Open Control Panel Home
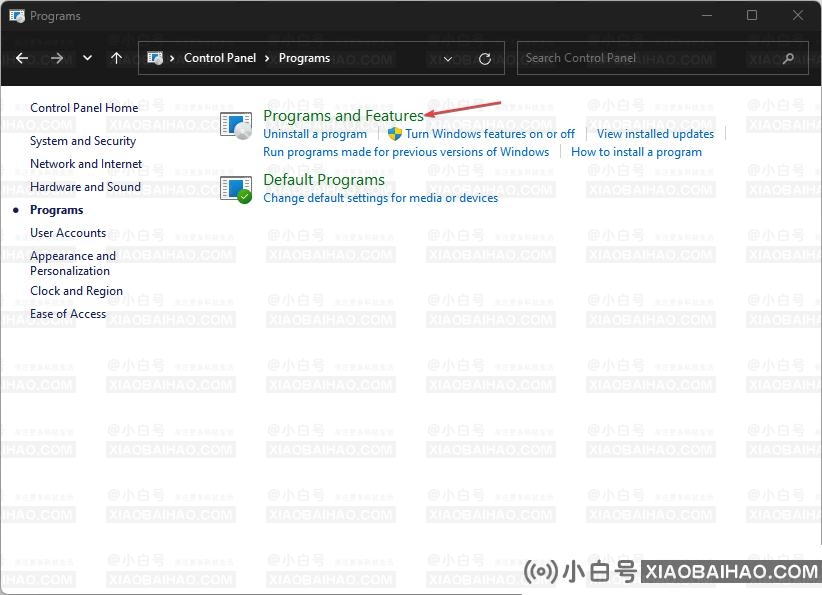822x595 pixels. coord(84,107)
